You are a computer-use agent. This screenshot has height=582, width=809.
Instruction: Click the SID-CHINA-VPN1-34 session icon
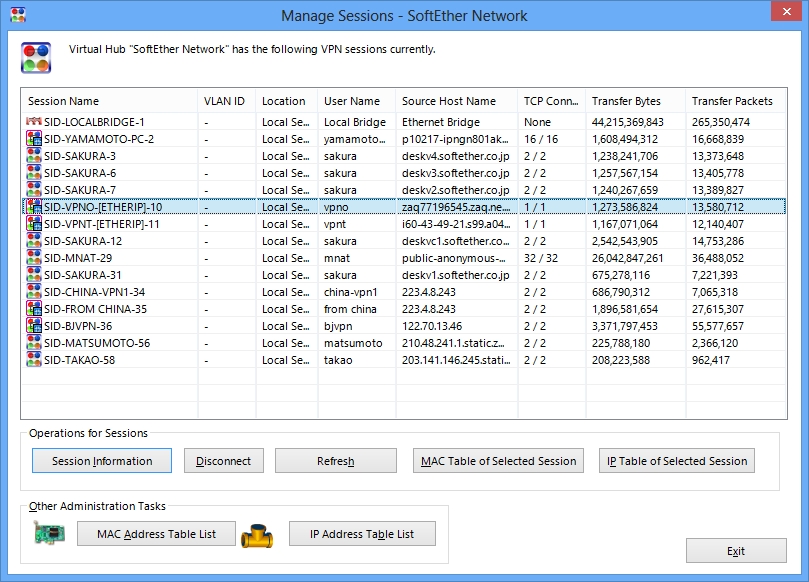coord(34,292)
